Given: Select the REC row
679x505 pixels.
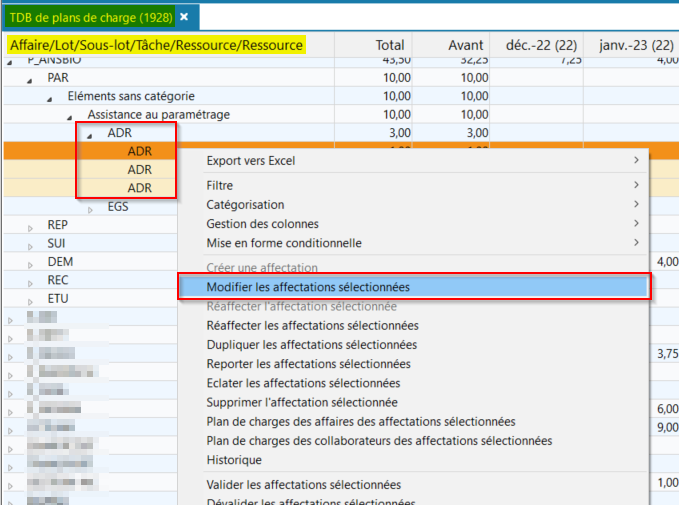Looking at the screenshot, I should point(58,280).
